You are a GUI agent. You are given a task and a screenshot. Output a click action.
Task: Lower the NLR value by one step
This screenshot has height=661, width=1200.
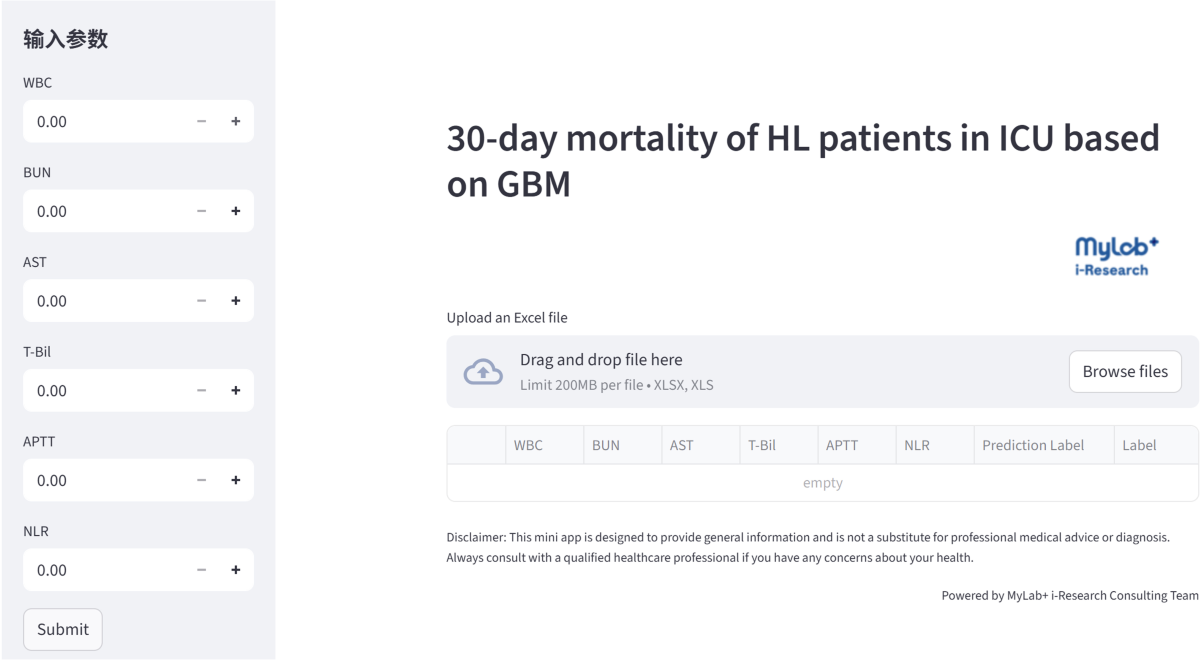click(202, 570)
